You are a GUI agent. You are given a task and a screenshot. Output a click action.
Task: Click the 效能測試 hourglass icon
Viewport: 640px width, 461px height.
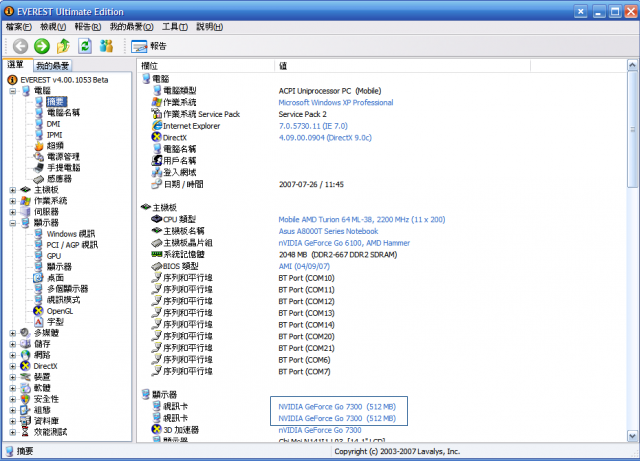[25, 432]
